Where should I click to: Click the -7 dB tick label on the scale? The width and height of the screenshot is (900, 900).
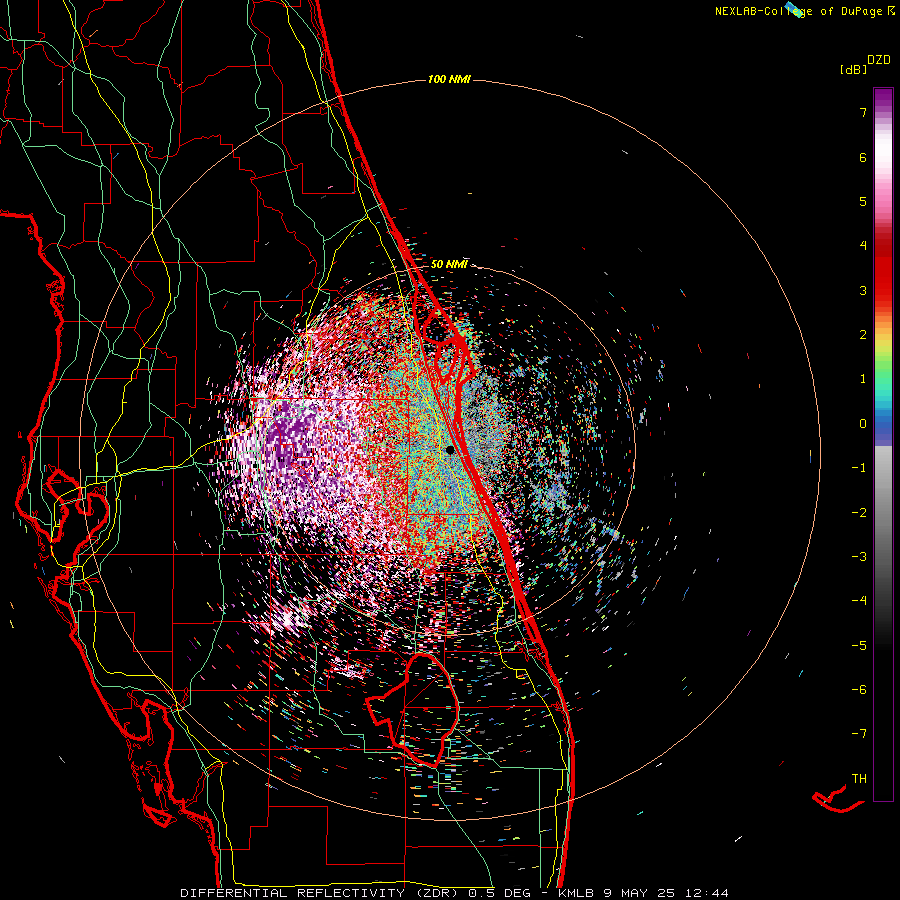(859, 734)
